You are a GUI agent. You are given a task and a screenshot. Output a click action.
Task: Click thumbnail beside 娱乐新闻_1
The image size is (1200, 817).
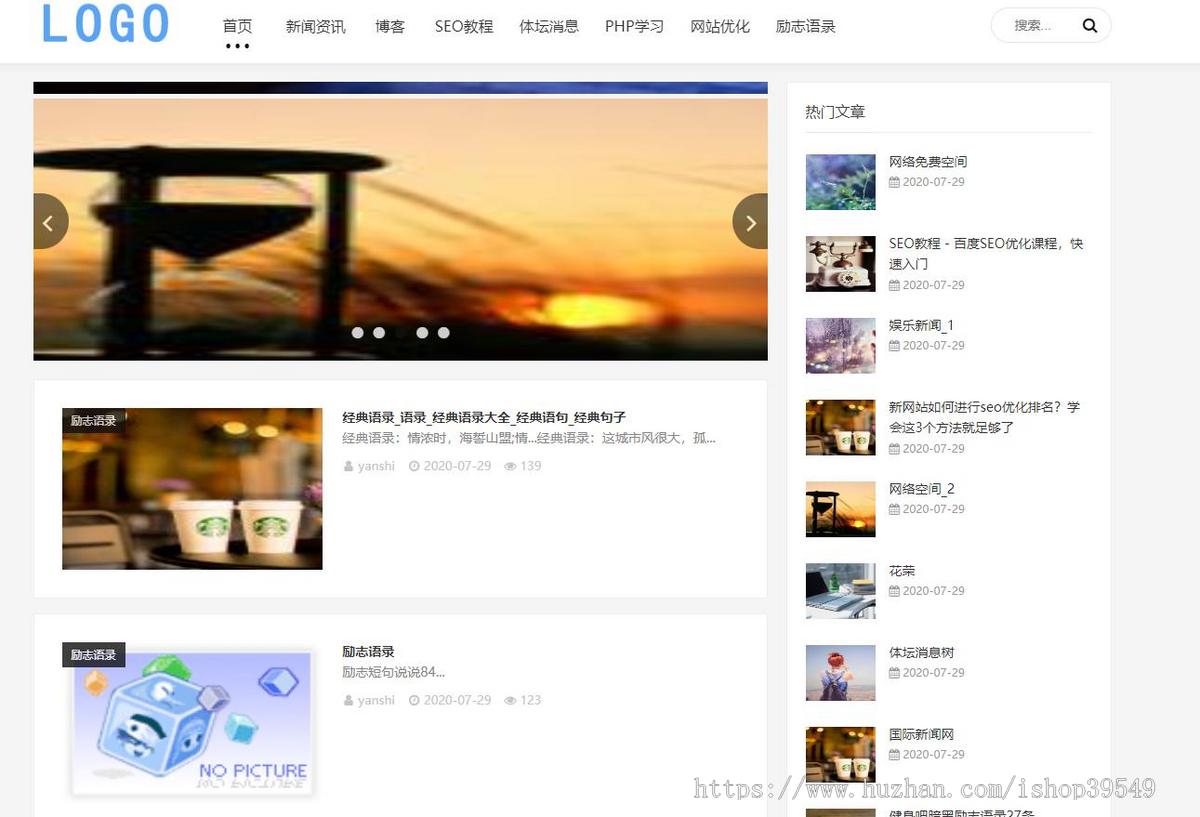(840, 346)
